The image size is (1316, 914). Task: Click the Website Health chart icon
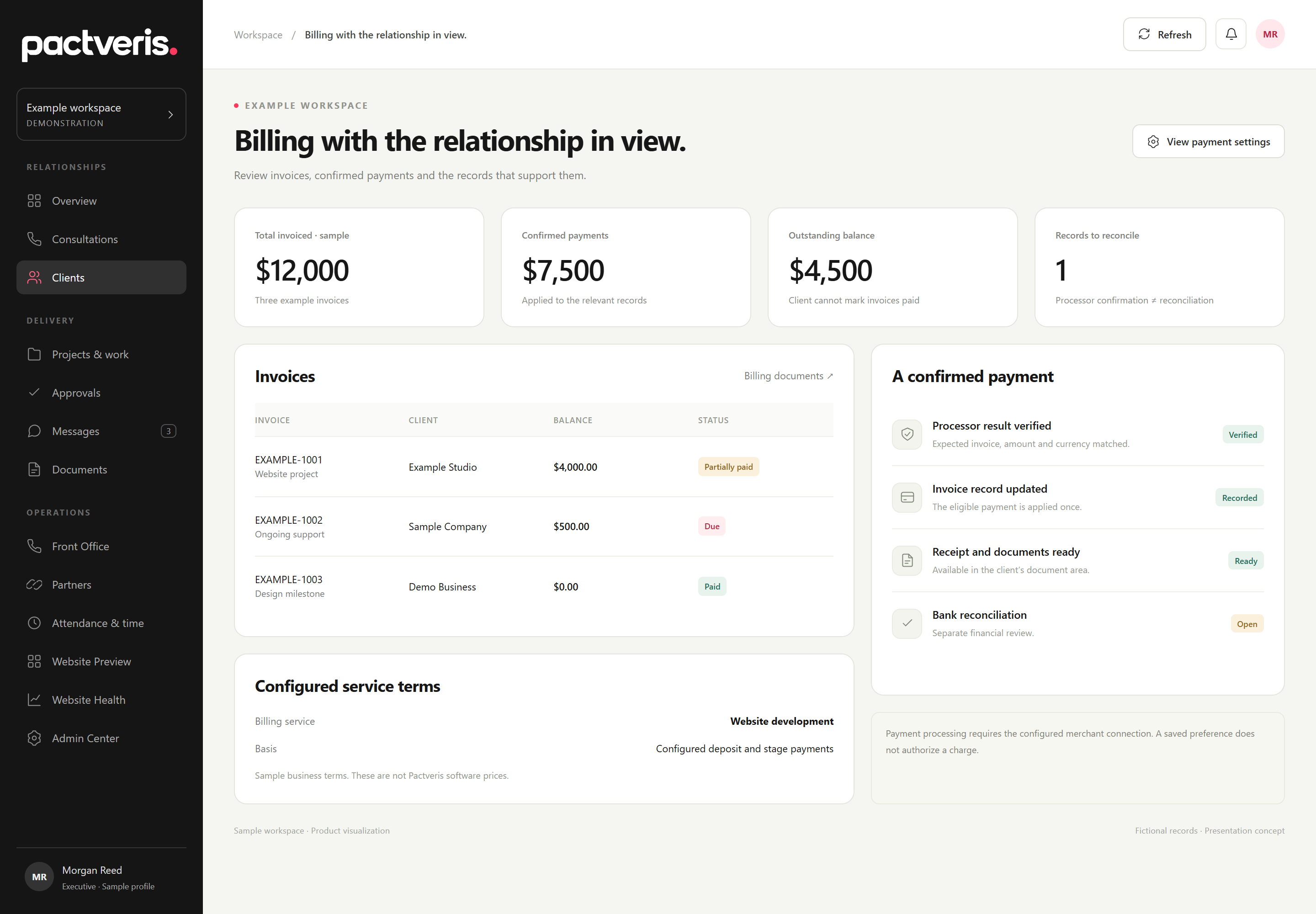[34, 700]
